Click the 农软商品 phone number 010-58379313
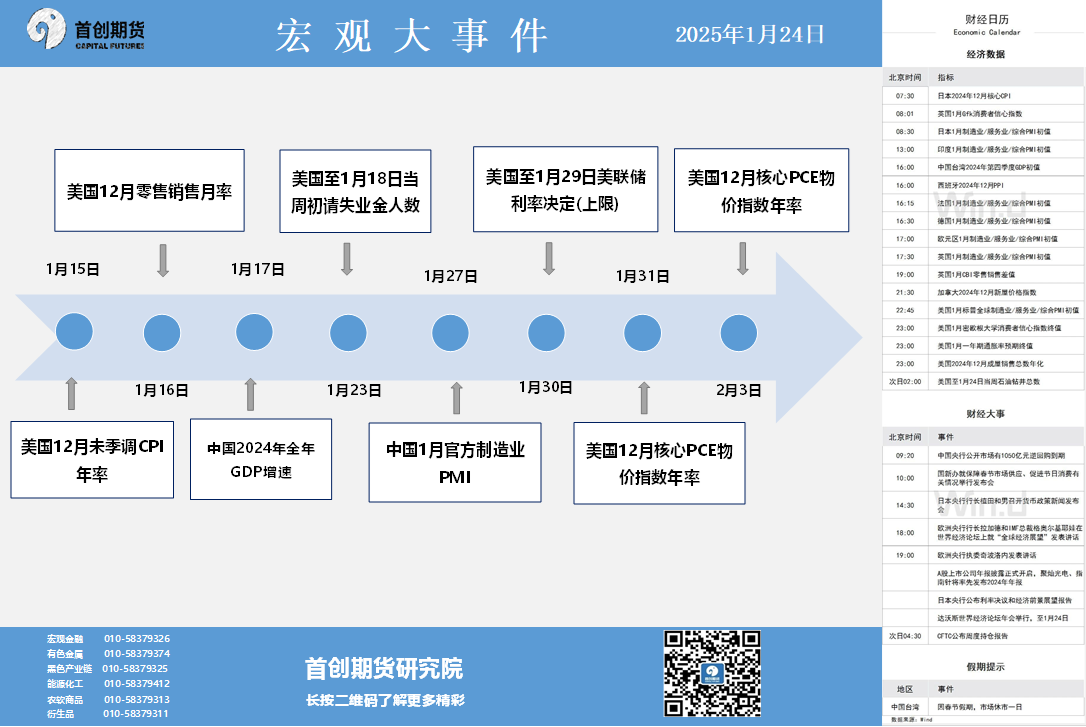This screenshot has height=727, width=1086. coord(137,700)
